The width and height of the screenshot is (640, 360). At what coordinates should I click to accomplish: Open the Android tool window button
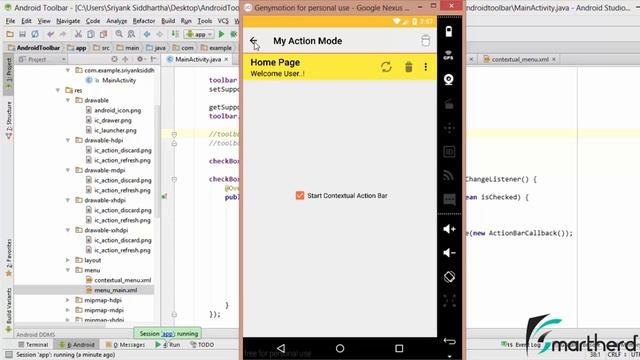[77, 345]
